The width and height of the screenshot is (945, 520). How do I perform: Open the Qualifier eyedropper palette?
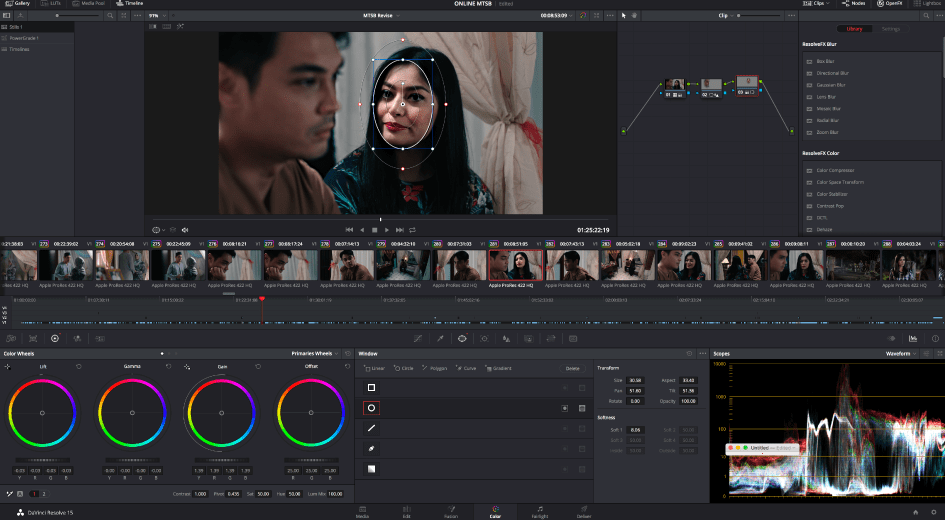(440, 339)
